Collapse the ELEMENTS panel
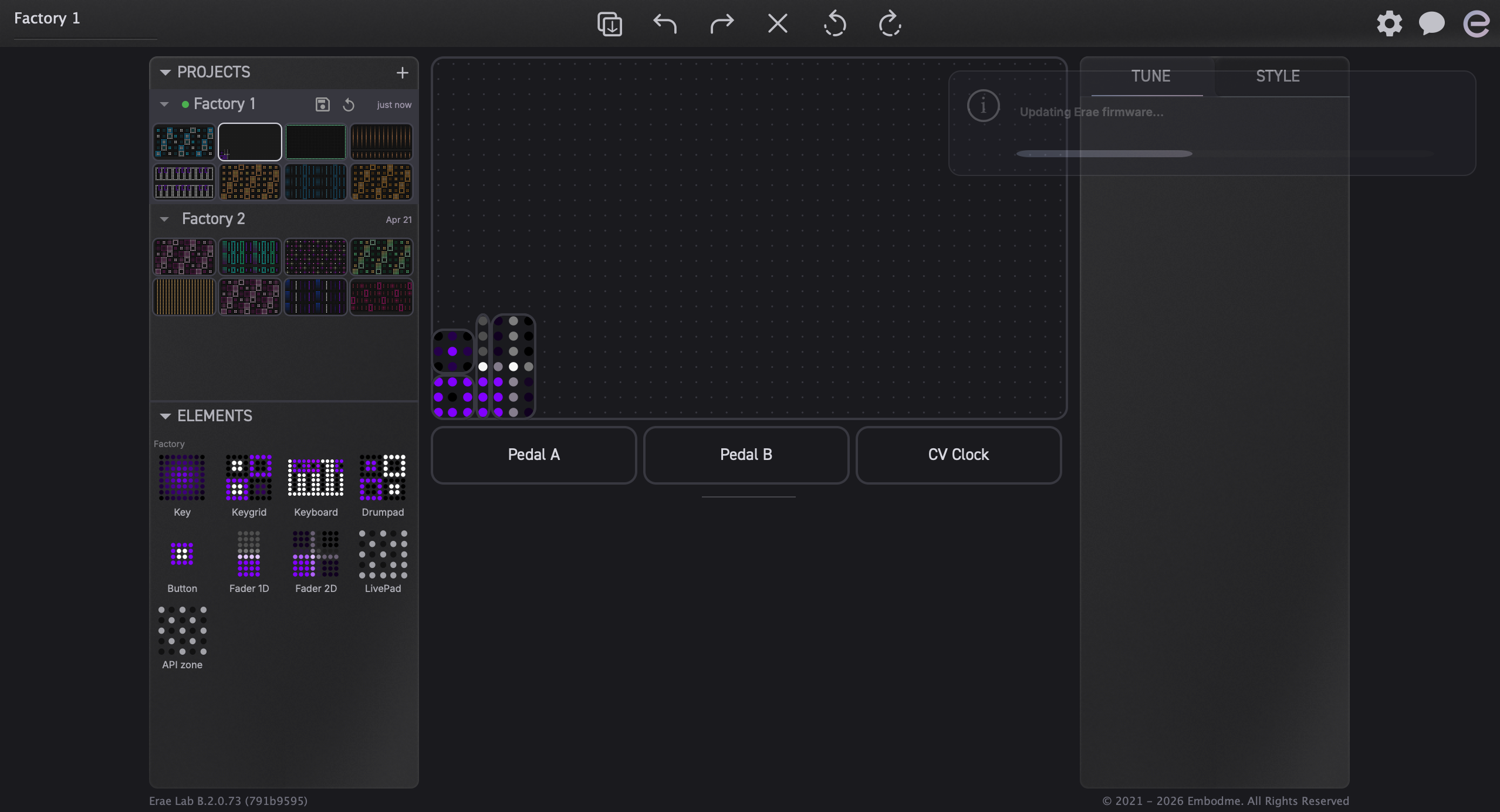 click(x=165, y=416)
